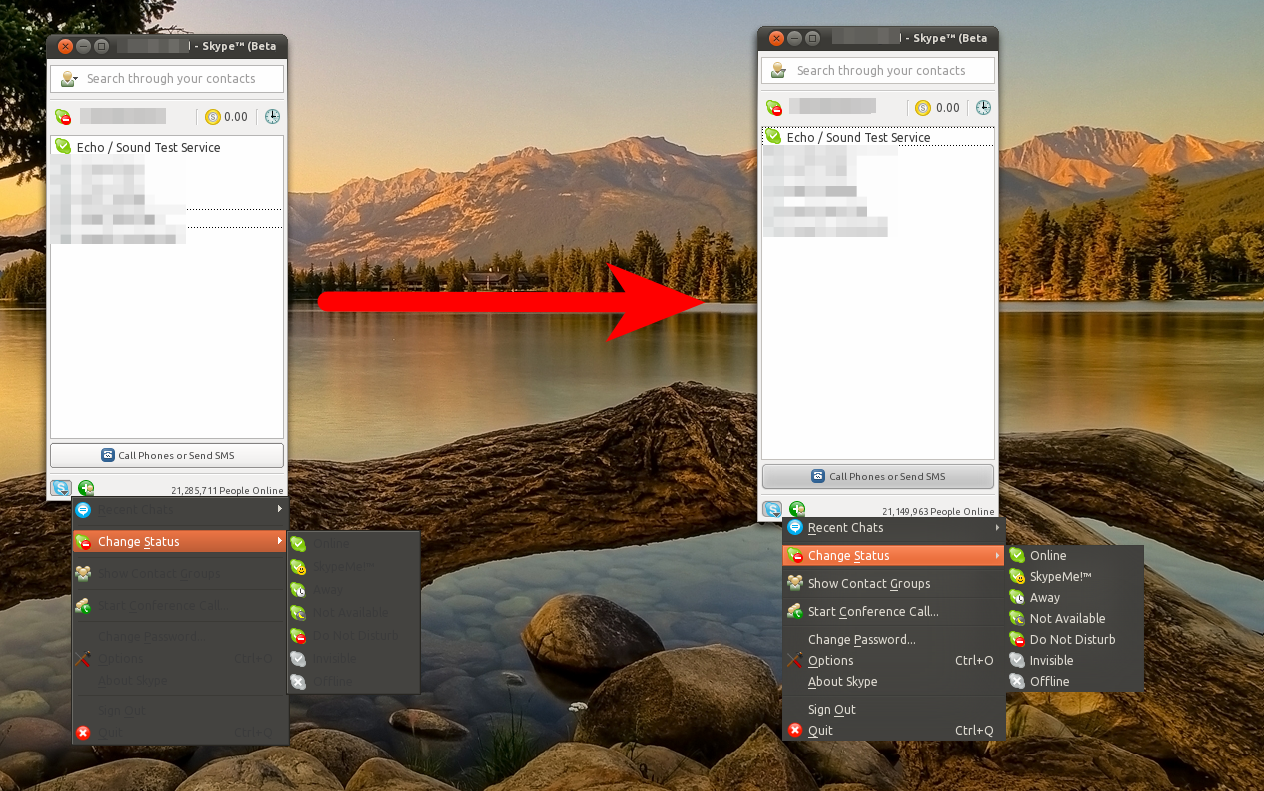The image size is (1264, 791).
Task: Open the history clock icon in left window
Action: [272, 117]
